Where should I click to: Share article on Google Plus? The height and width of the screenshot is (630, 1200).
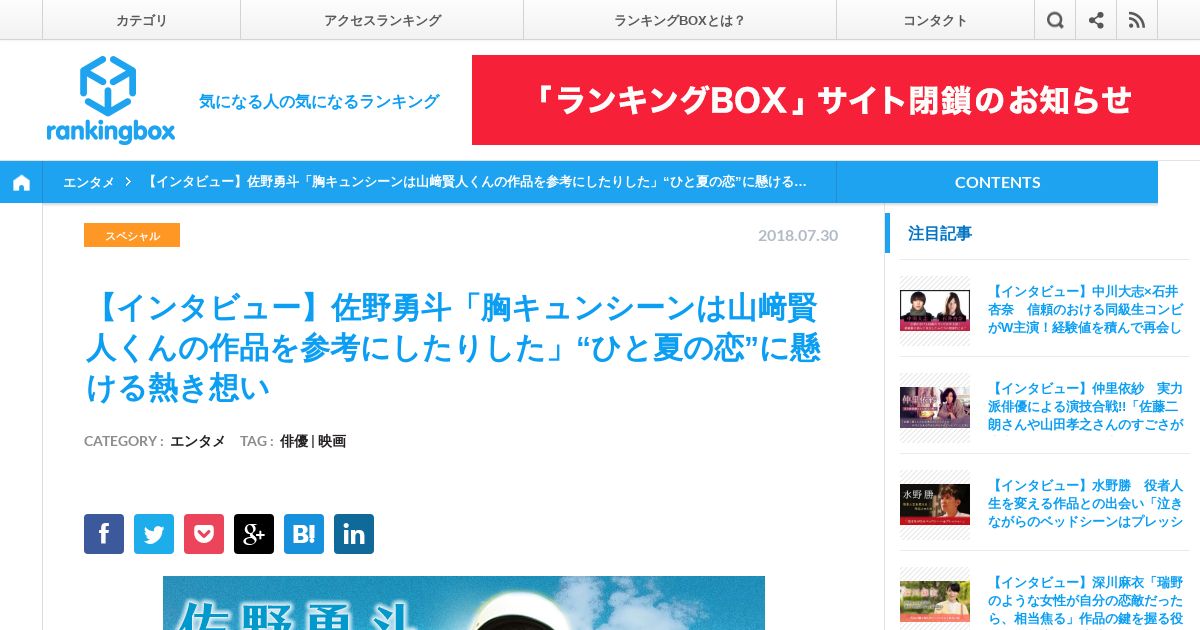tap(254, 534)
